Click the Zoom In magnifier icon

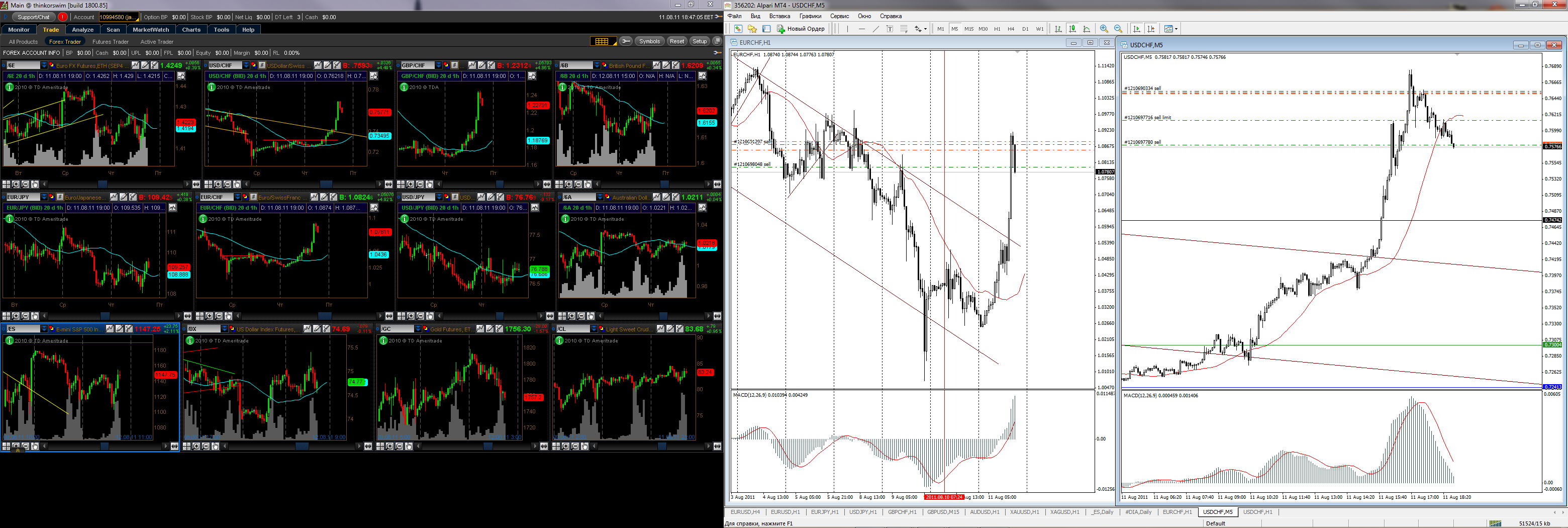[1104, 29]
